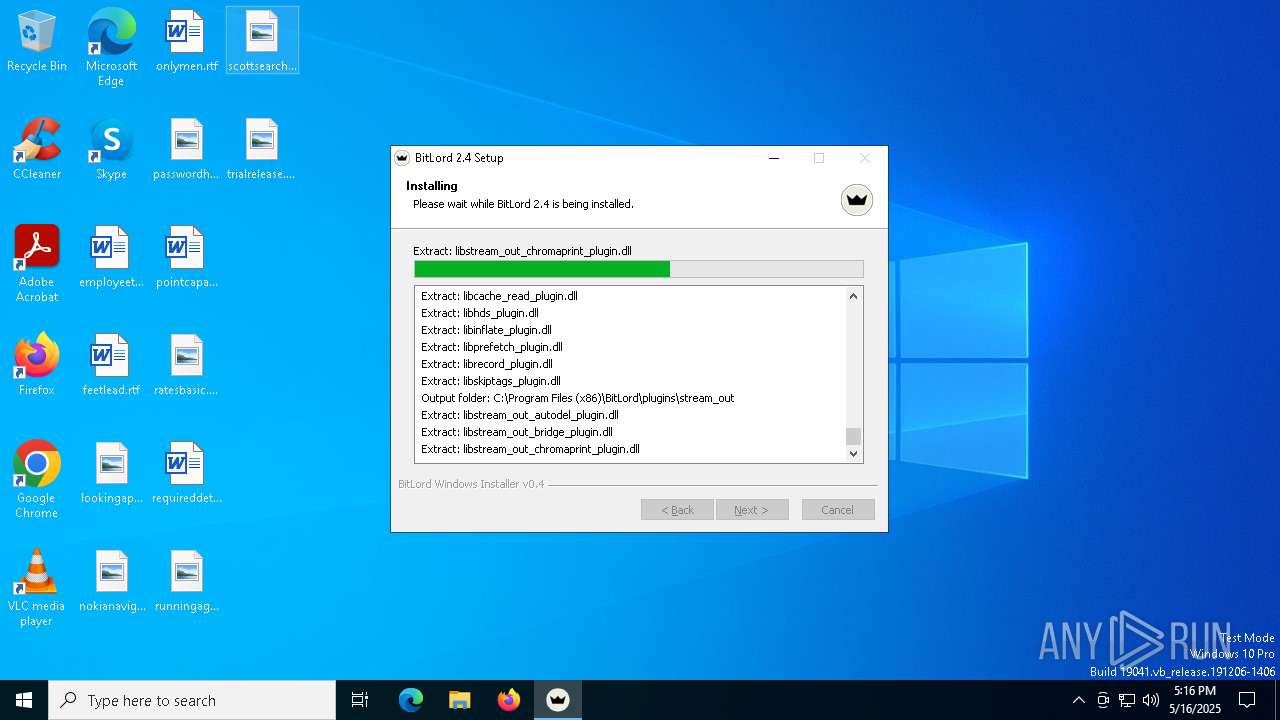The image size is (1280, 720).
Task: Open Adobe Acrobat desktop shortcut
Action: tap(37, 264)
